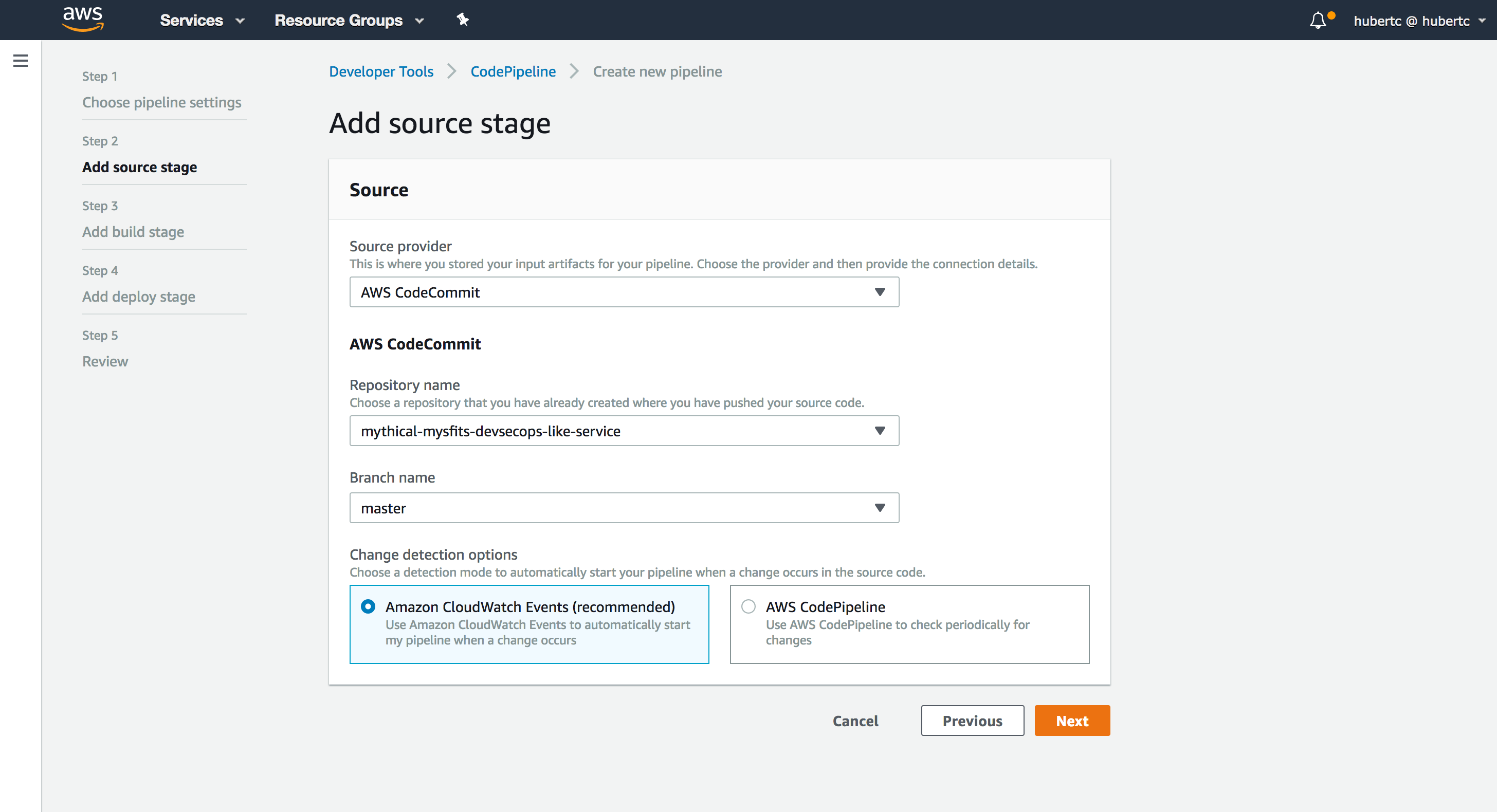Image resolution: width=1497 pixels, height=812 pixels.
Task: Select Step 3 Add build stage
Action: click(x=133, y=232)
